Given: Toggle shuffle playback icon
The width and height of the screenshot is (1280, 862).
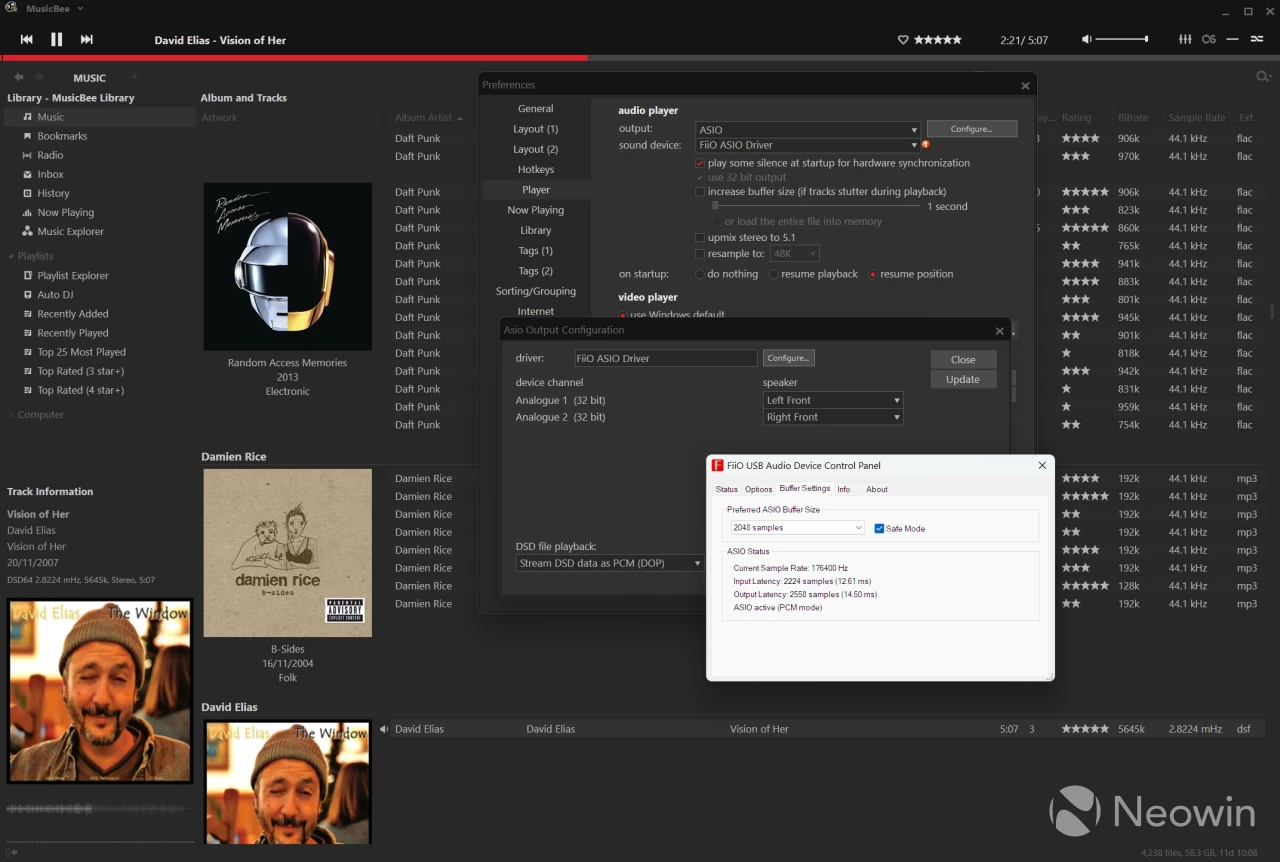Looking at the screenshot, I should click(x=1257, y=39).
